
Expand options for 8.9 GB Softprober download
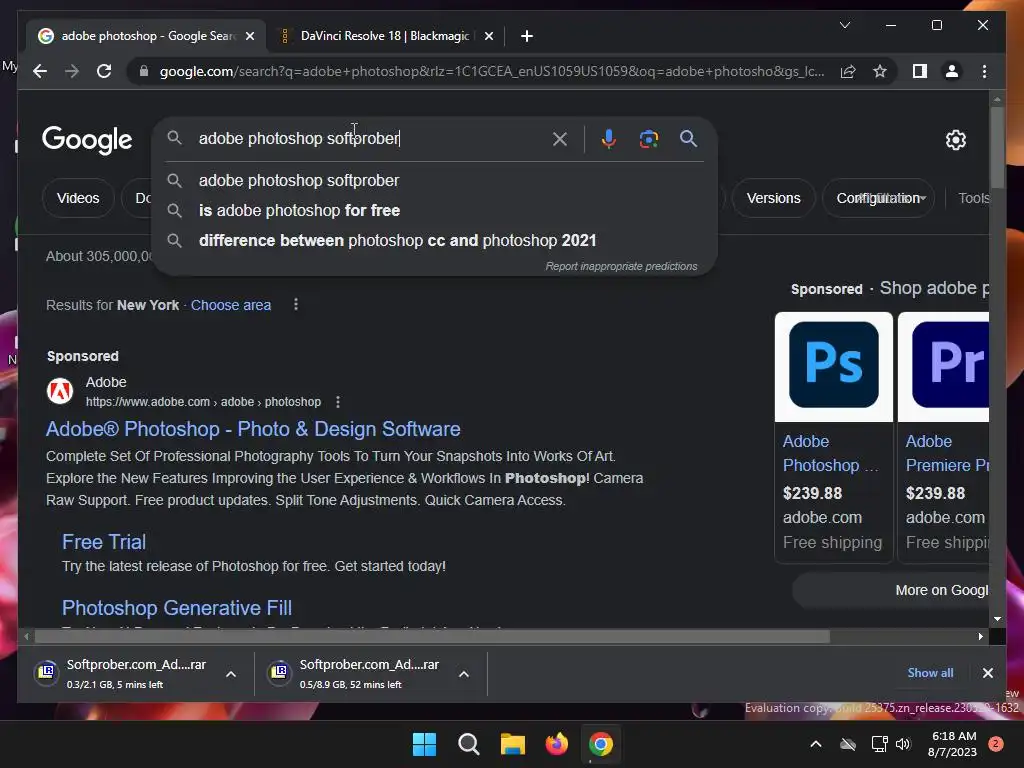464,674
